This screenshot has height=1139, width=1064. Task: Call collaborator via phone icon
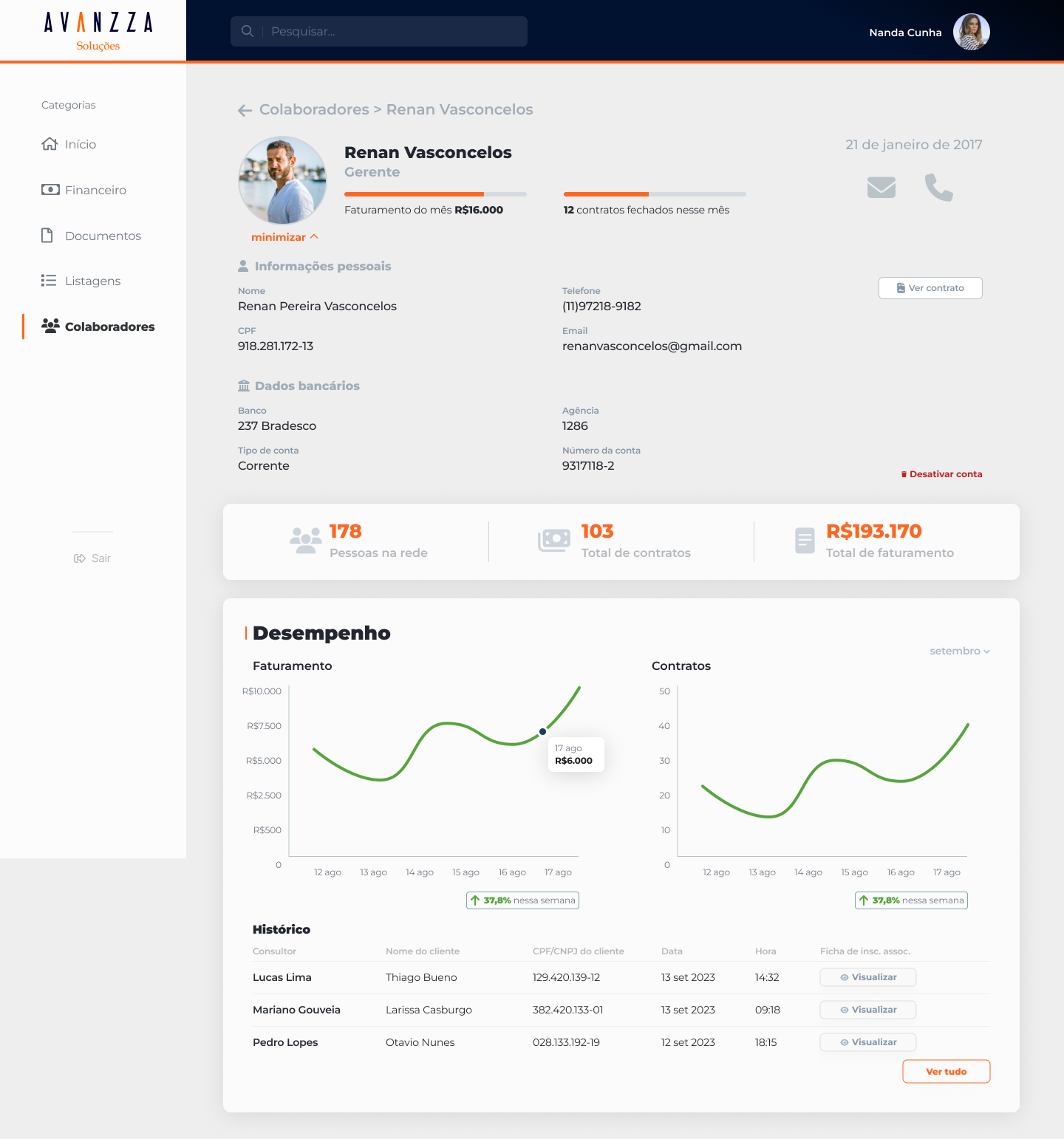coord(939,188)
